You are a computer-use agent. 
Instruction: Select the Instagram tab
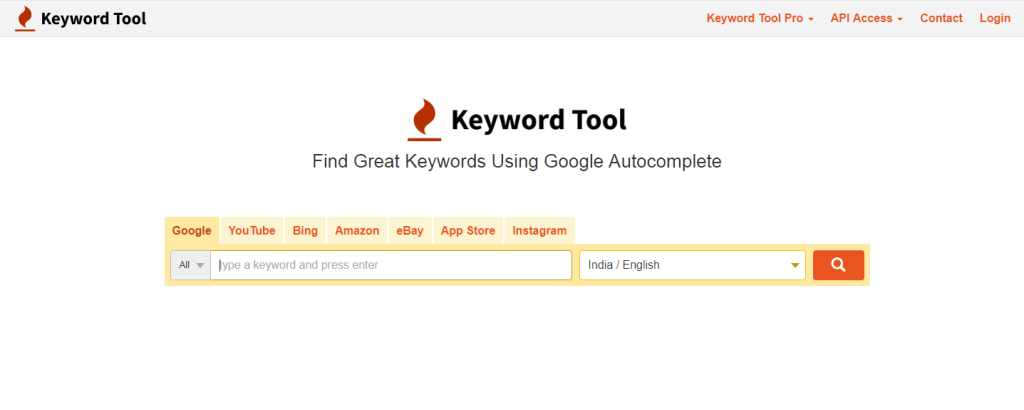point(539,230)
